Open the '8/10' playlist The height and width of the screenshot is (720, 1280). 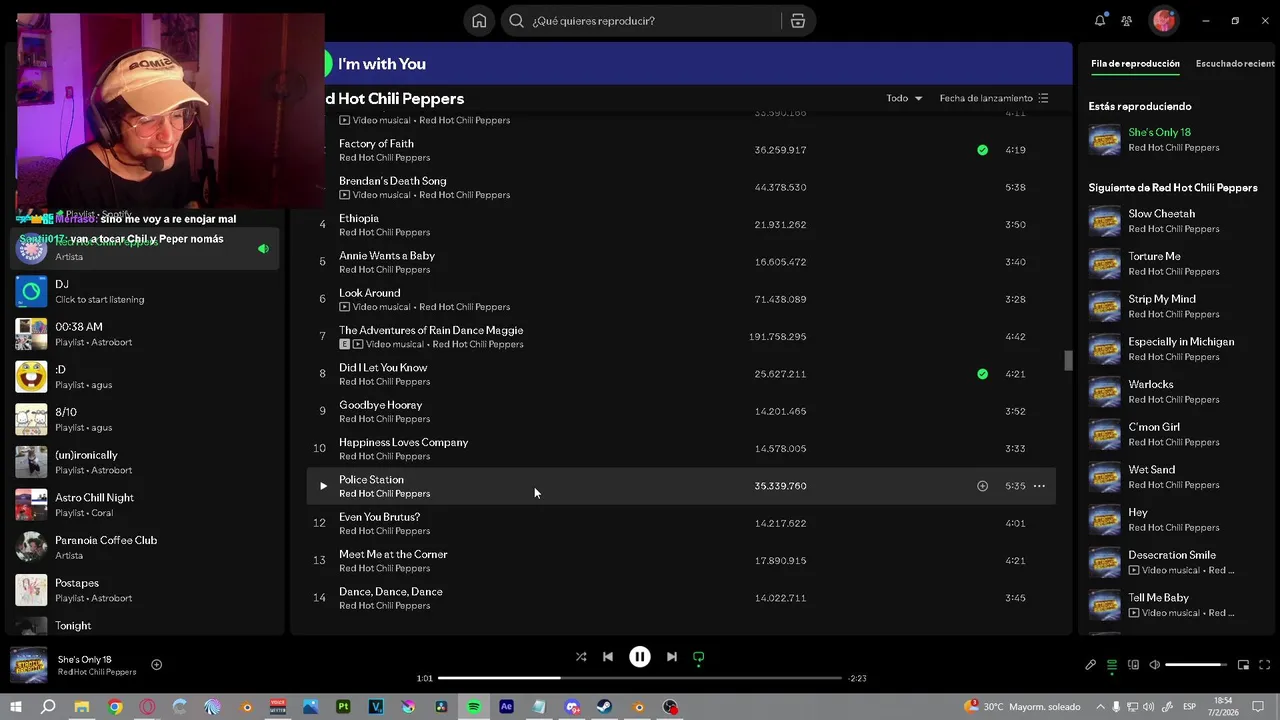pyautogui.click(x=146, y=419)
